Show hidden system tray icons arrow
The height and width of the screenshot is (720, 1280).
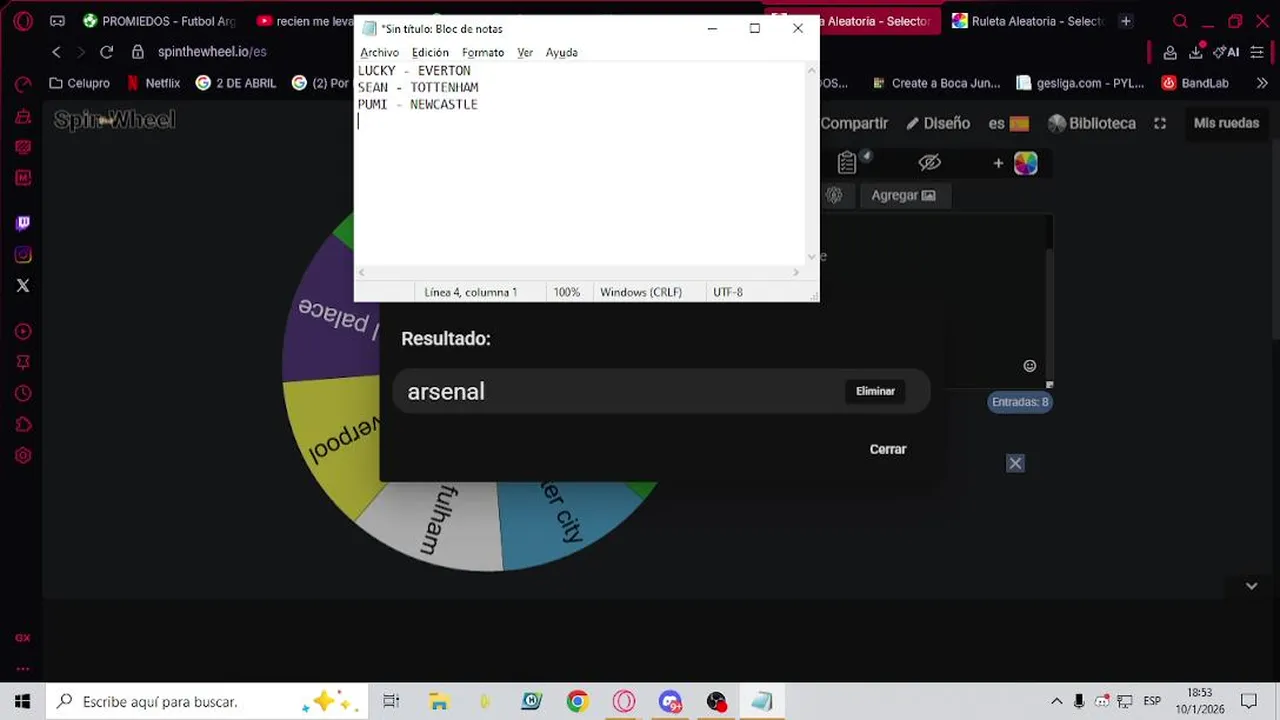[1056, 702]
